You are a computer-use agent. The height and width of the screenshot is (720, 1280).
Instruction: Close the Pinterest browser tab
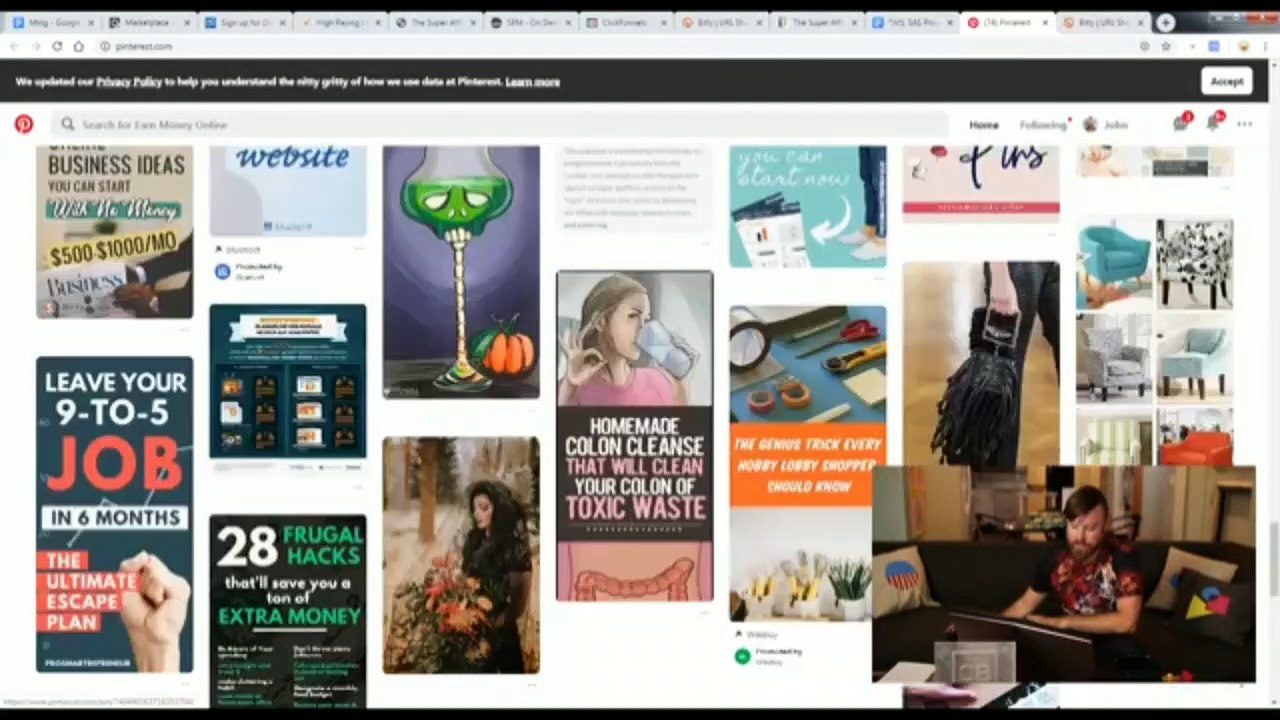coord(1045,22)
